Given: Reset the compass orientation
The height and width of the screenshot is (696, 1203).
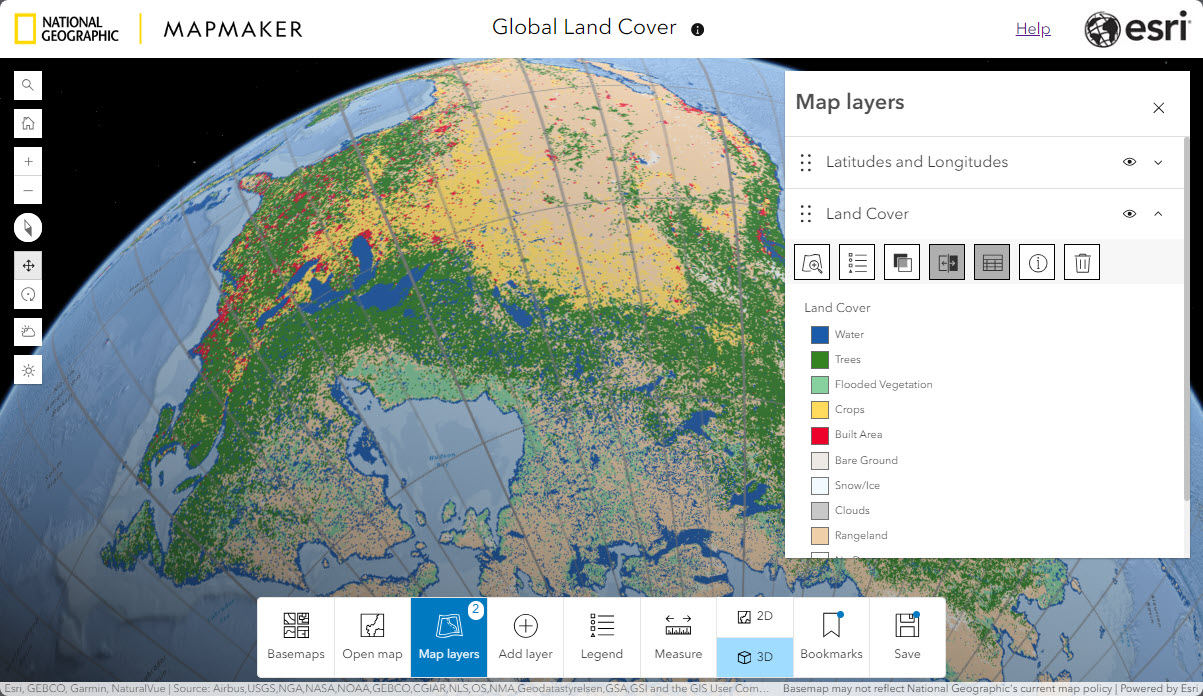Looking at the screenshot, I should tap(28, 228).
